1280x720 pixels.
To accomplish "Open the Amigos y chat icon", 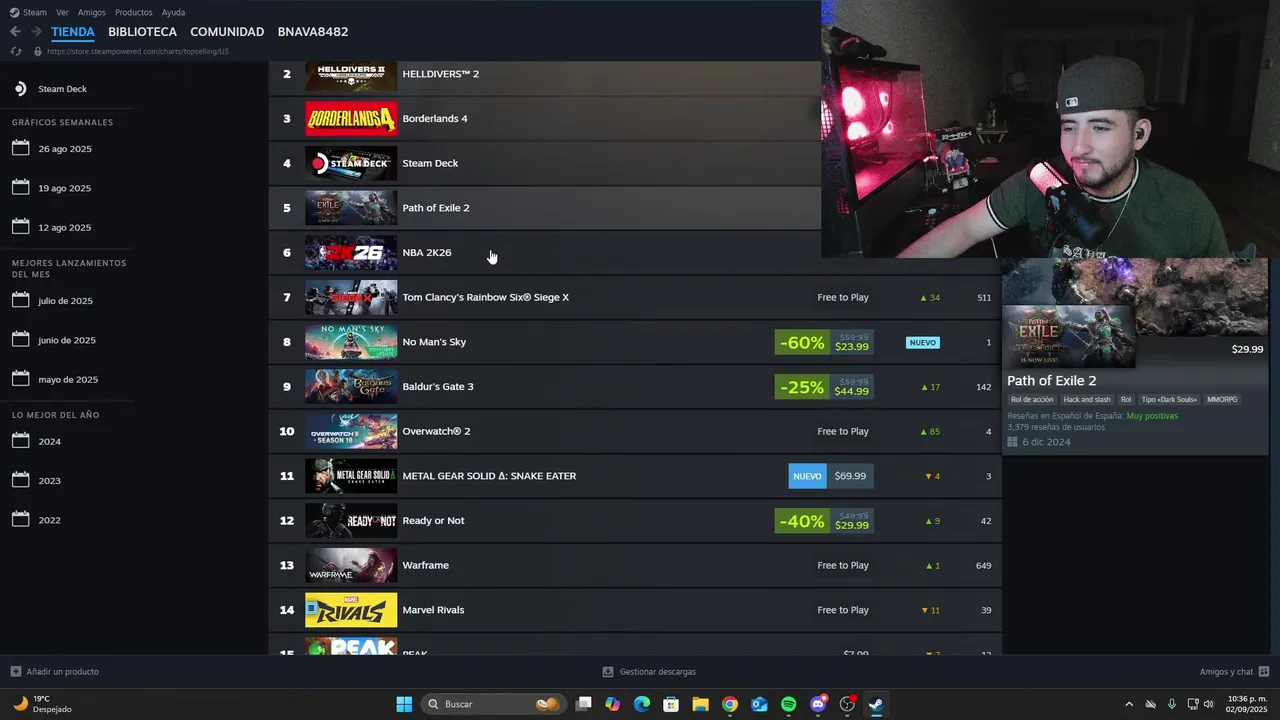I will point(1264,672).
